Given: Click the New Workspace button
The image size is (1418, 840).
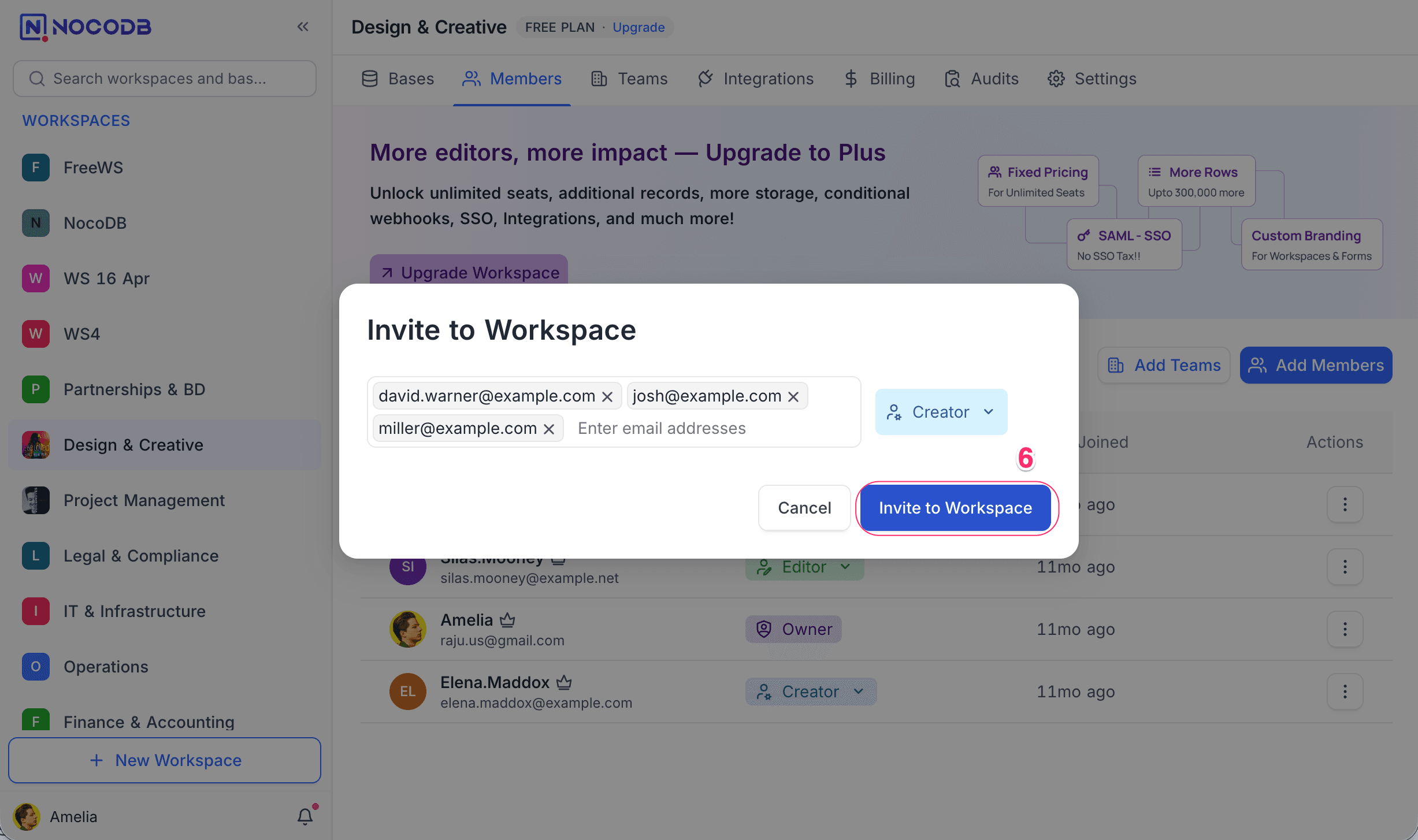Looking at the screenshot, I should coord(165,760).
